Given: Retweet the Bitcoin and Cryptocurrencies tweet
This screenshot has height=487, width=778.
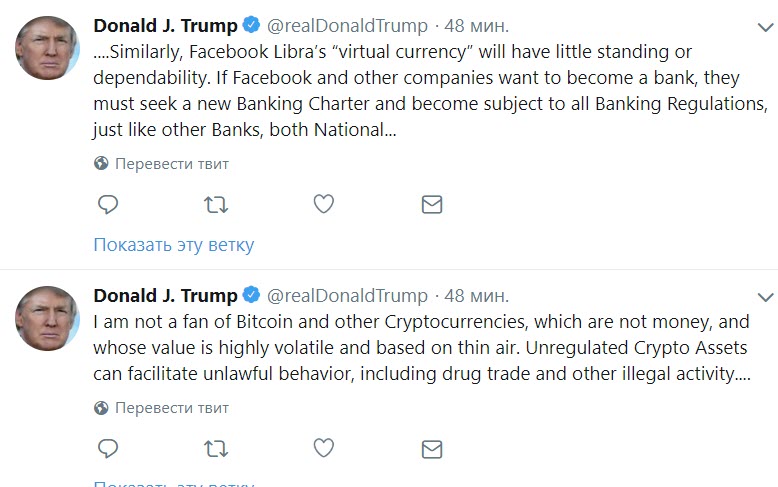Looking at the screenshot, I should [x=215, y=448].
